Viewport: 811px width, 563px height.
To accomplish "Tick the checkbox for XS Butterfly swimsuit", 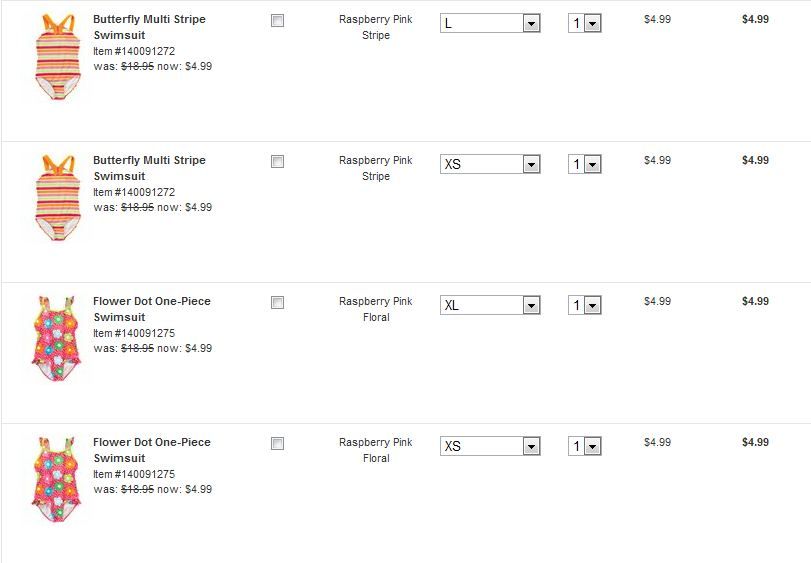I will point(277,162).
